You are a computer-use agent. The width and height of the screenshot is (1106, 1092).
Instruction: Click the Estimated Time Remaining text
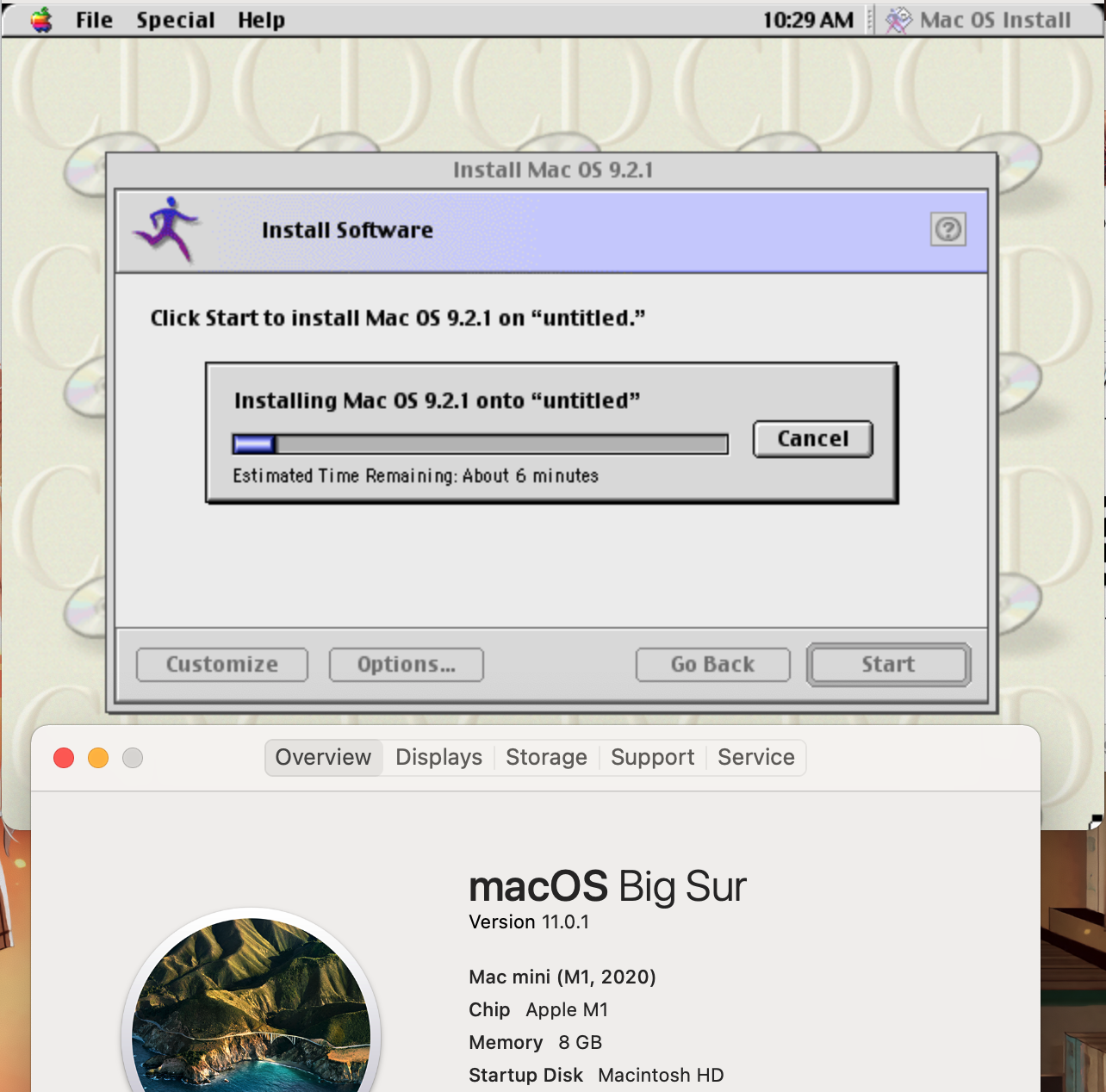pyautogui.click(x=415, y=475)
